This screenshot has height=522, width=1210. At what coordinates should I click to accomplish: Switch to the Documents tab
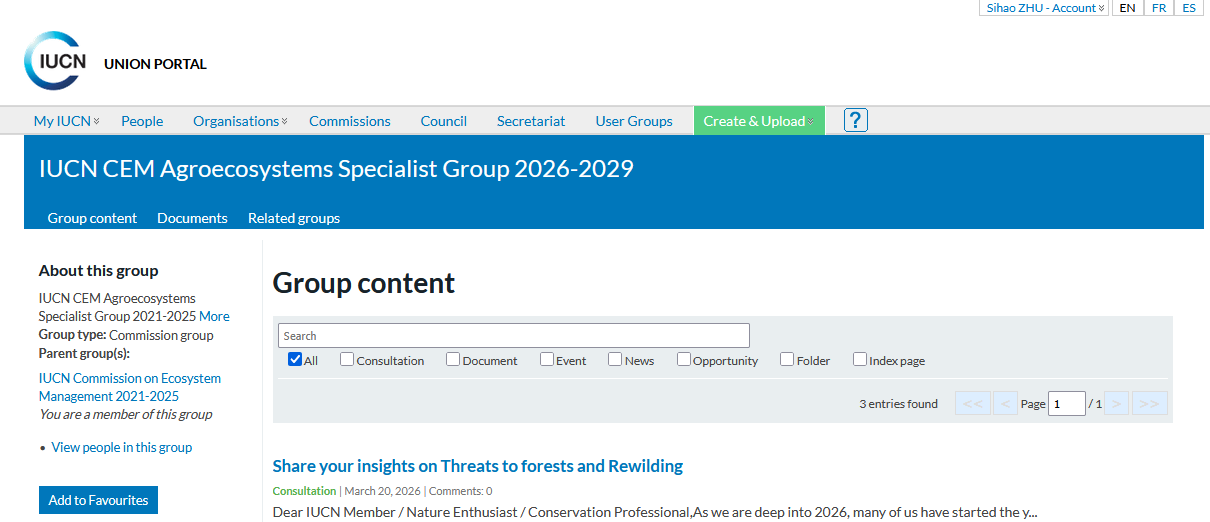point(192,218)
